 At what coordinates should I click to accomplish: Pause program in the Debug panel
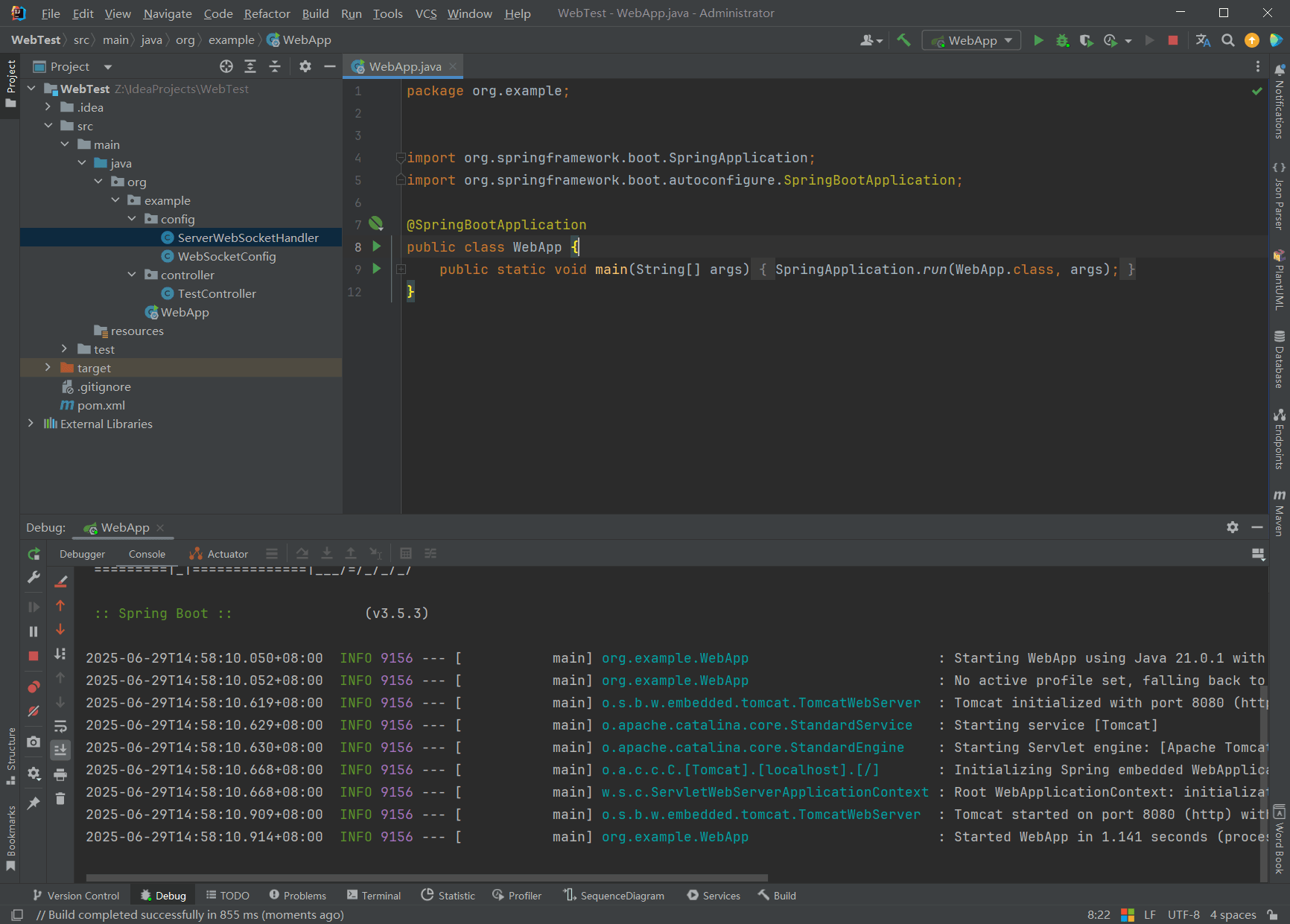34,631
